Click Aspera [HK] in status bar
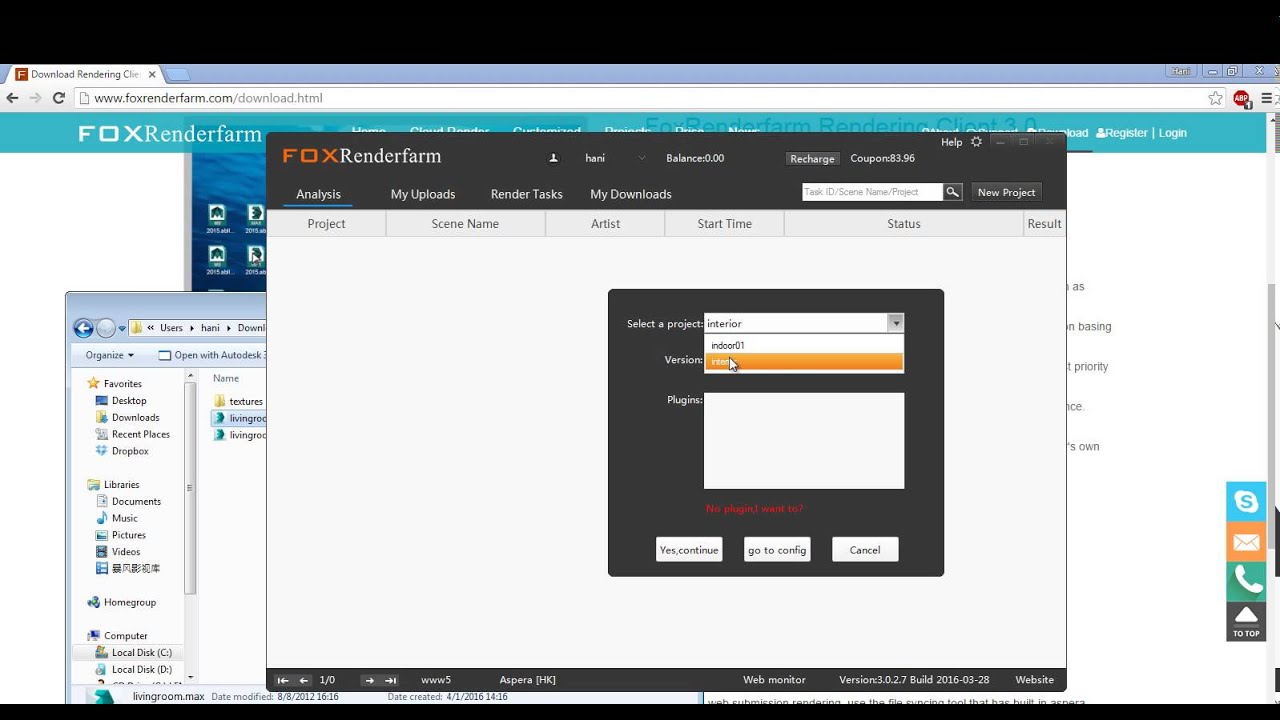This screenshot has width=1280, height=720. pyautogui.click(x=527, y=680)
